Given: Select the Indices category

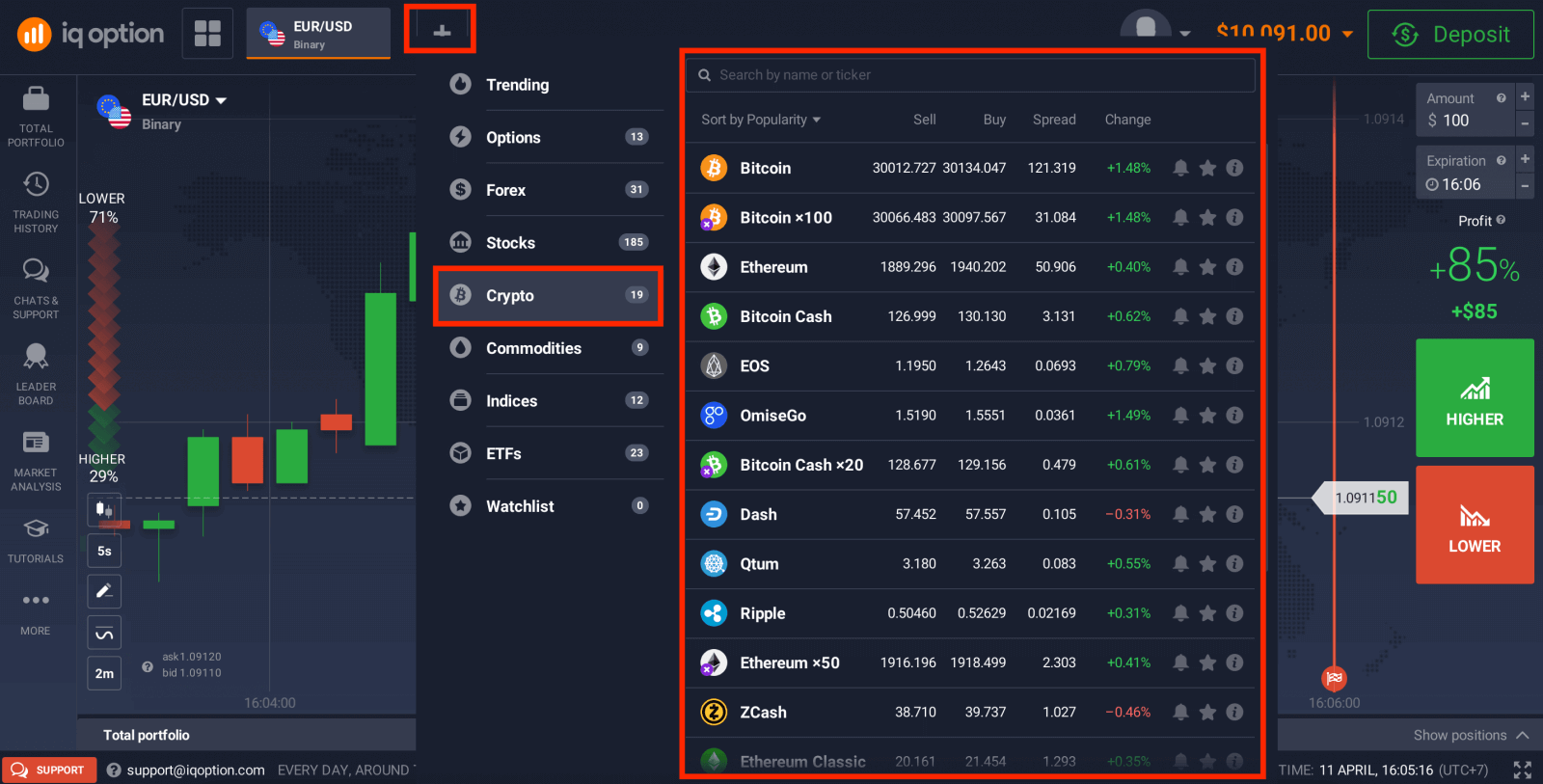Looking at the screenshot, I should pyautogui.click(x=550, y=401).
